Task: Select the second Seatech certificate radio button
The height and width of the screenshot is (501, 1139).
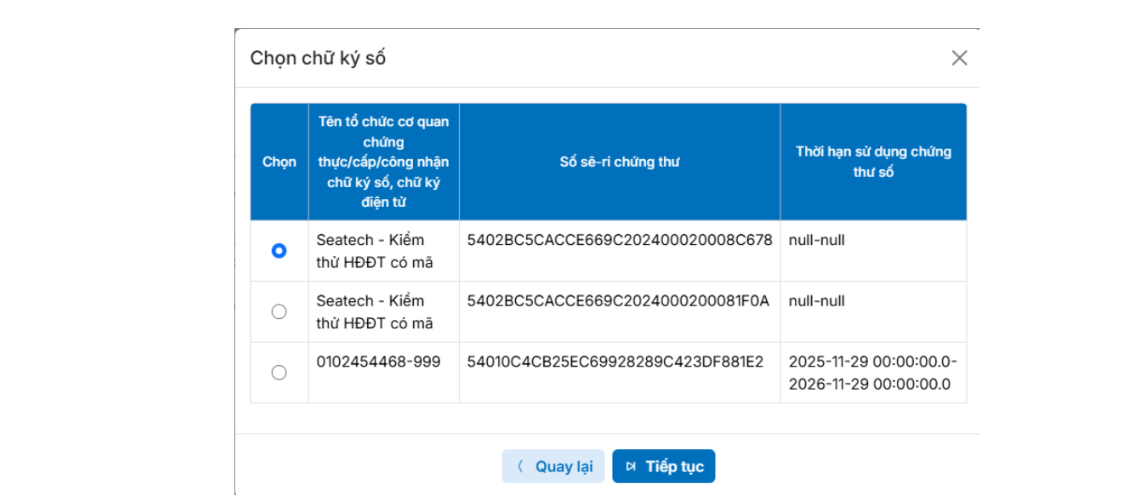Action: 279,312
